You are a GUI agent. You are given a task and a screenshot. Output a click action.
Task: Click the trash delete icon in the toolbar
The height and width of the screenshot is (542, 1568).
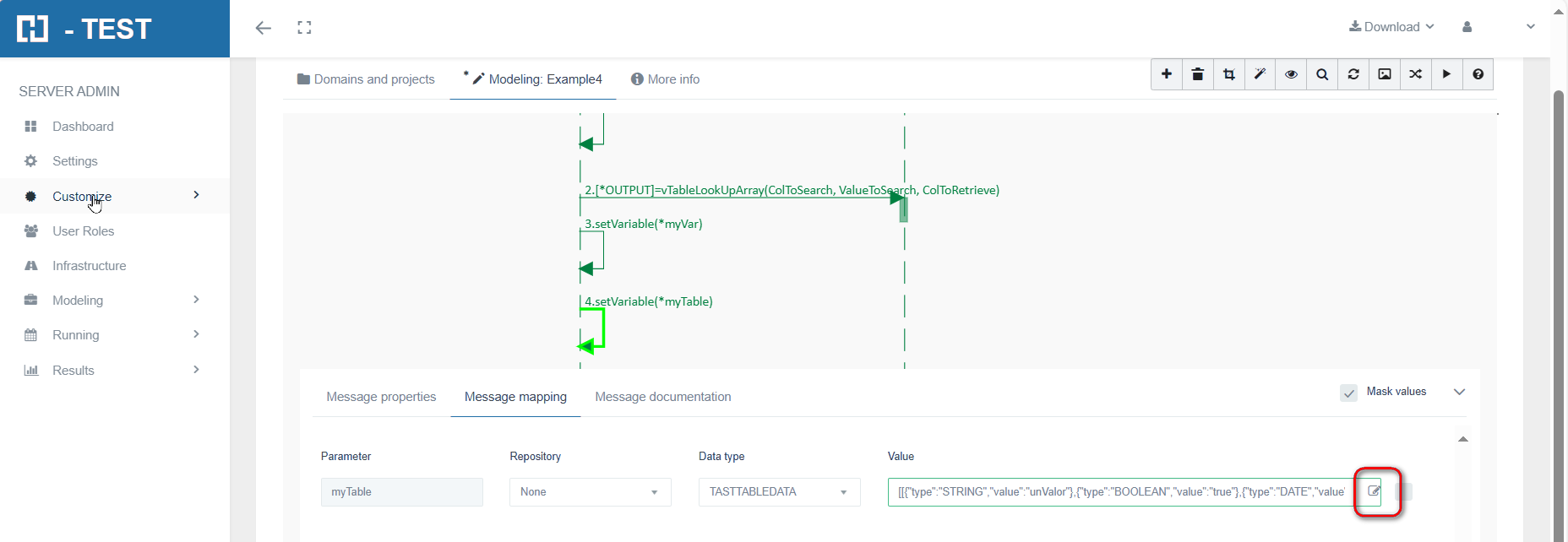point(1198,74)
